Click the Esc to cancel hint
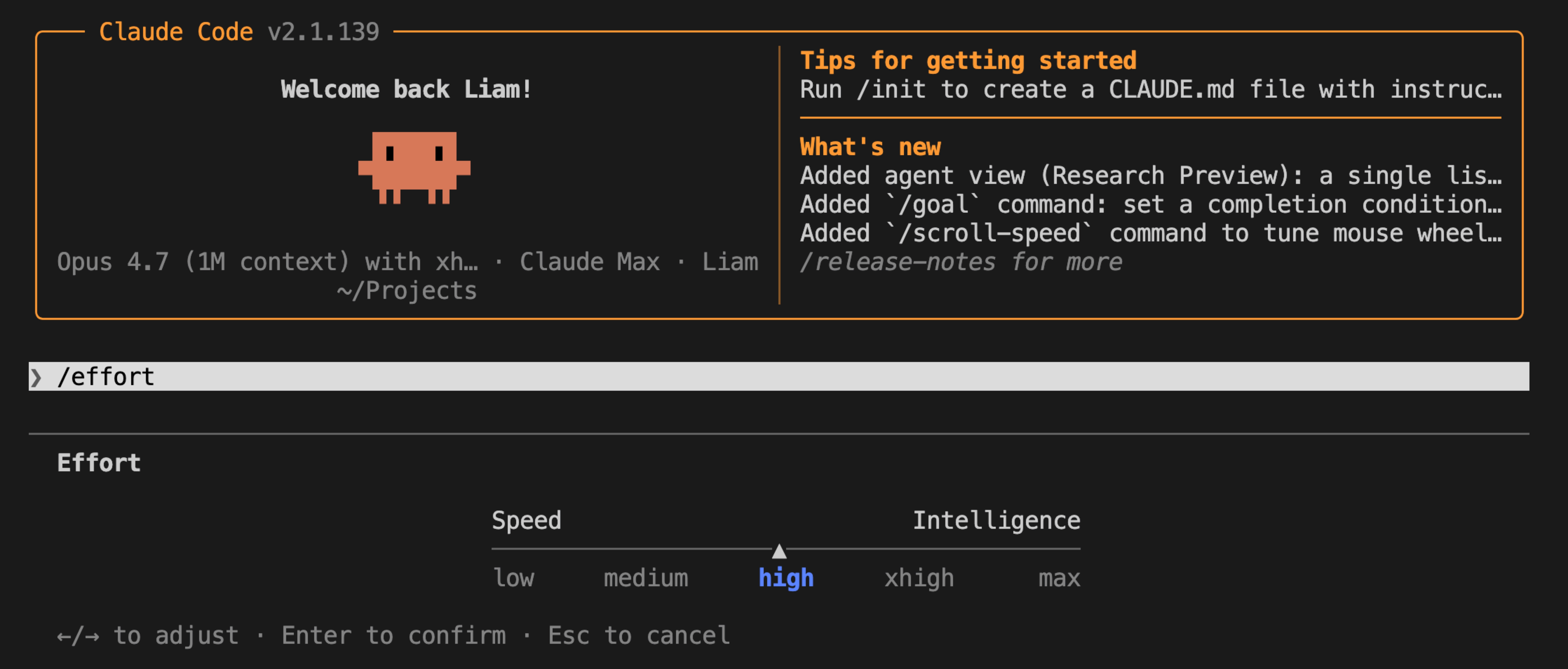Viewport: 1568px width, 669px height. click(639, 636)
